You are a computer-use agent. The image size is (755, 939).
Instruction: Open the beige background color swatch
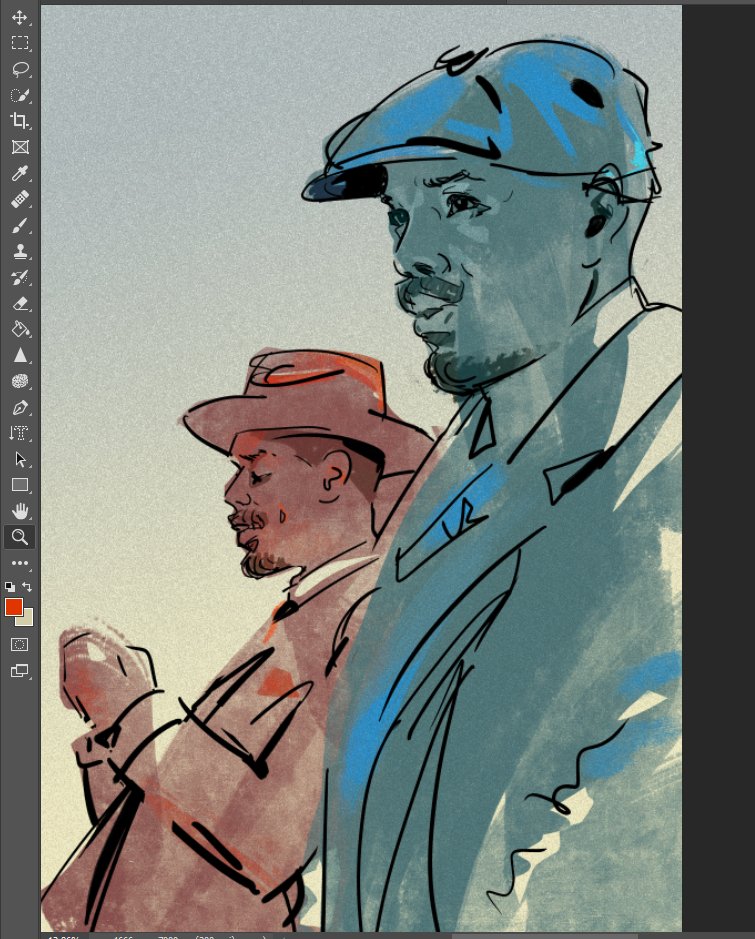[26, 619]
